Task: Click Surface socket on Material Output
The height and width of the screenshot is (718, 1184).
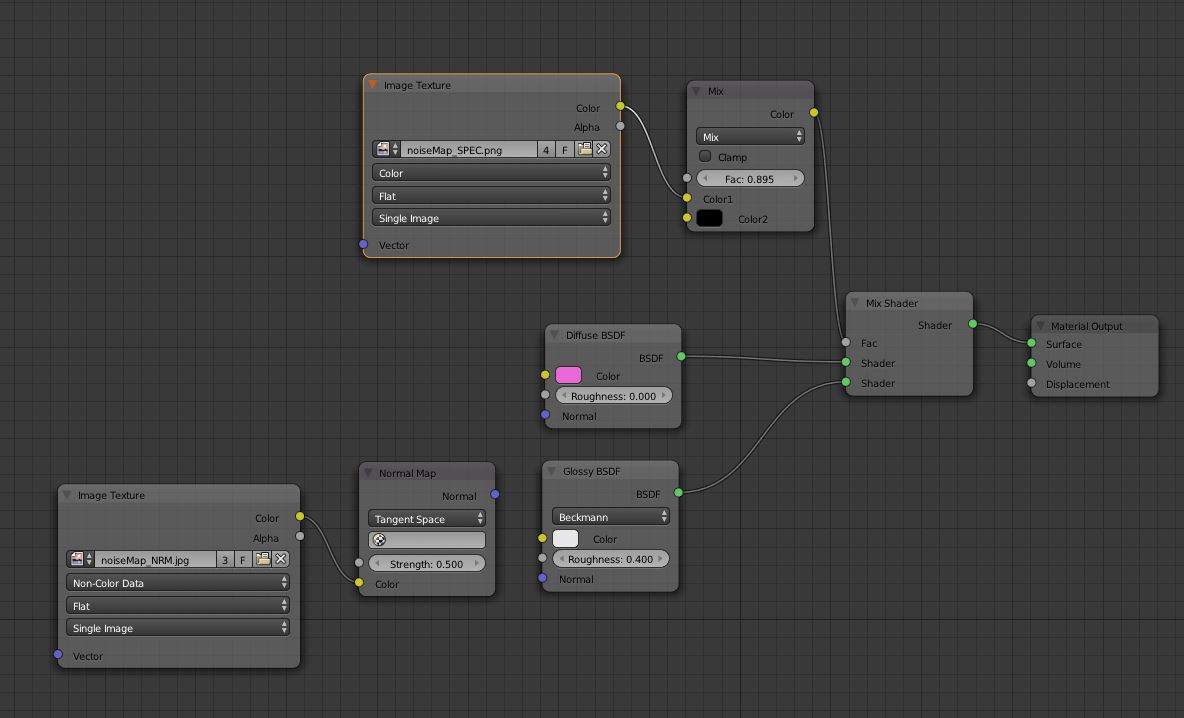Action: point(1031,343)
